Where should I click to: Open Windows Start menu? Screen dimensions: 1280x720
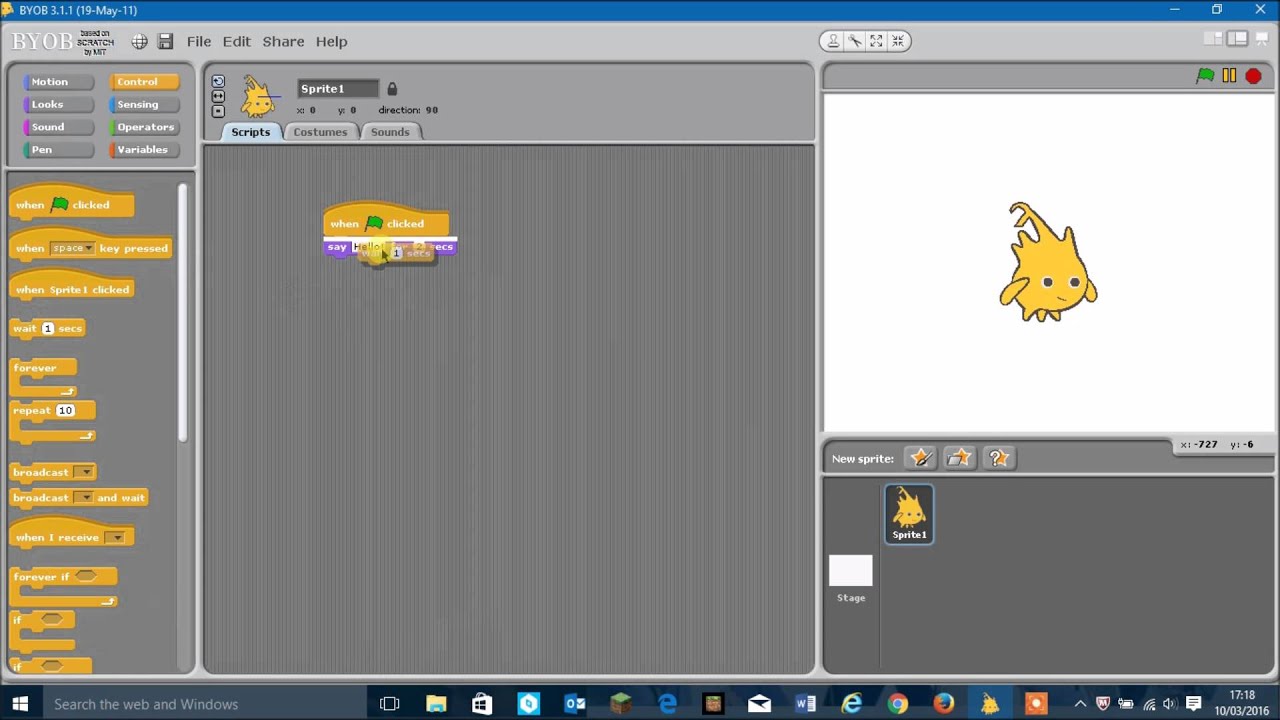(20, 704)
